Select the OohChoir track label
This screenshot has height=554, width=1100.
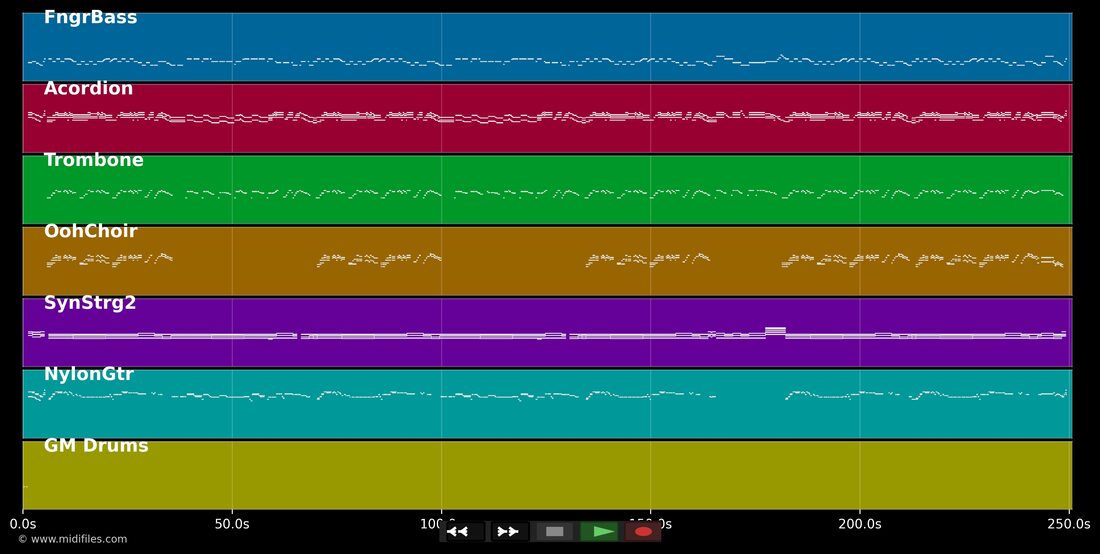pyautogui.click(x=90, y=231)
